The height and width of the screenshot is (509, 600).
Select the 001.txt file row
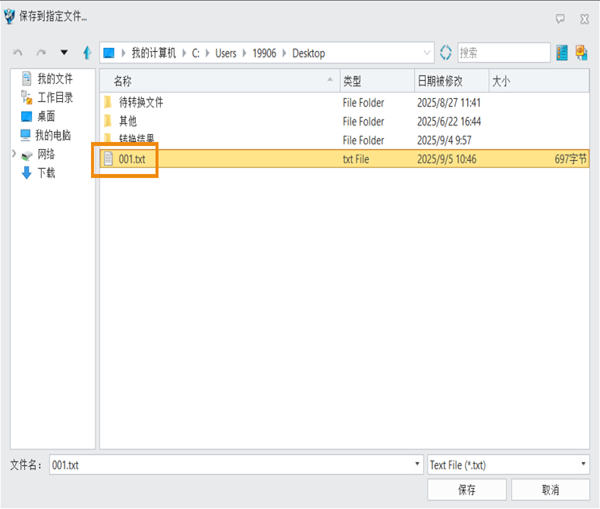(344, 158)
